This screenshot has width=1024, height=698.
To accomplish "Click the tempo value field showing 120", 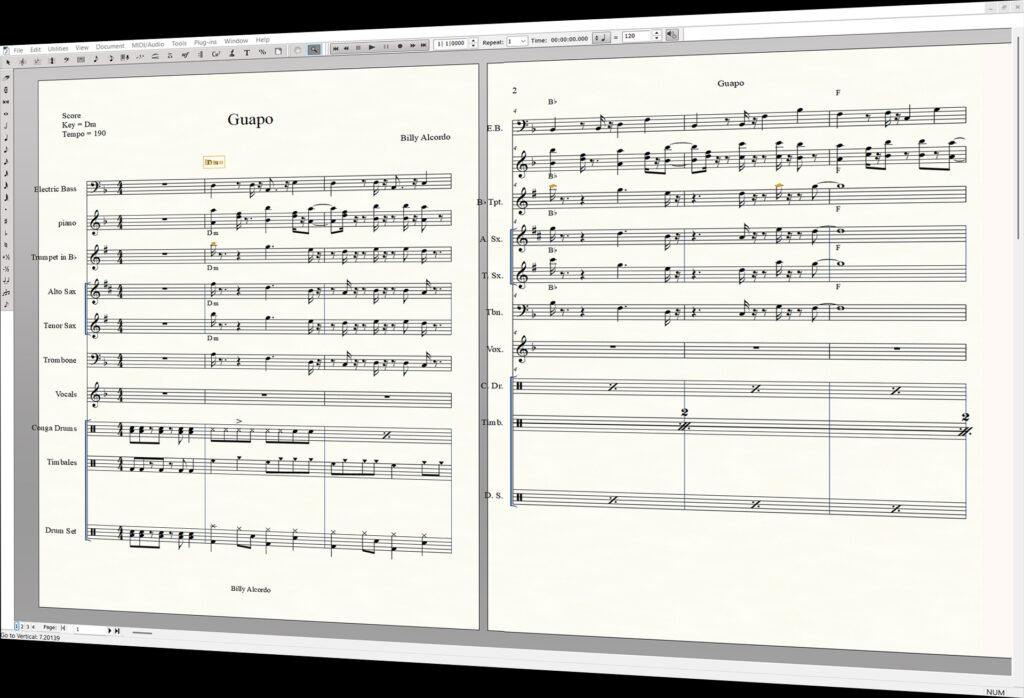I will (636, 36).
